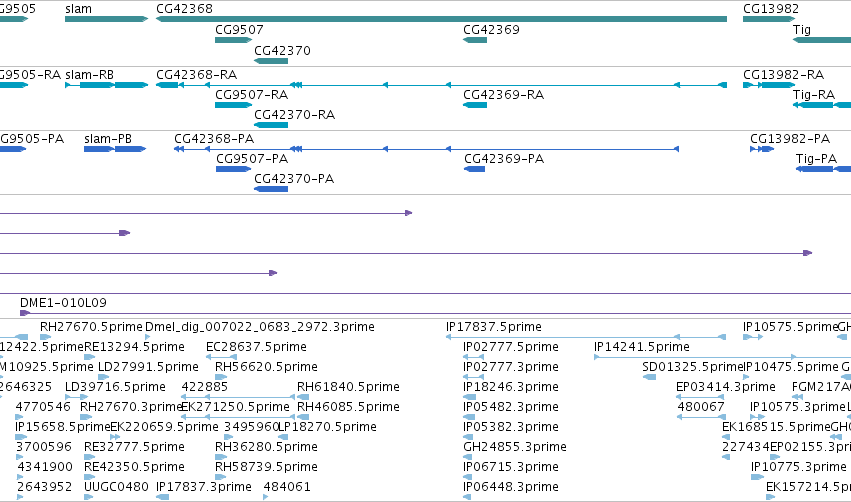Viewport: 851px width, 502px height.
Task: Select the slam gene label
Action: point(78,9)
